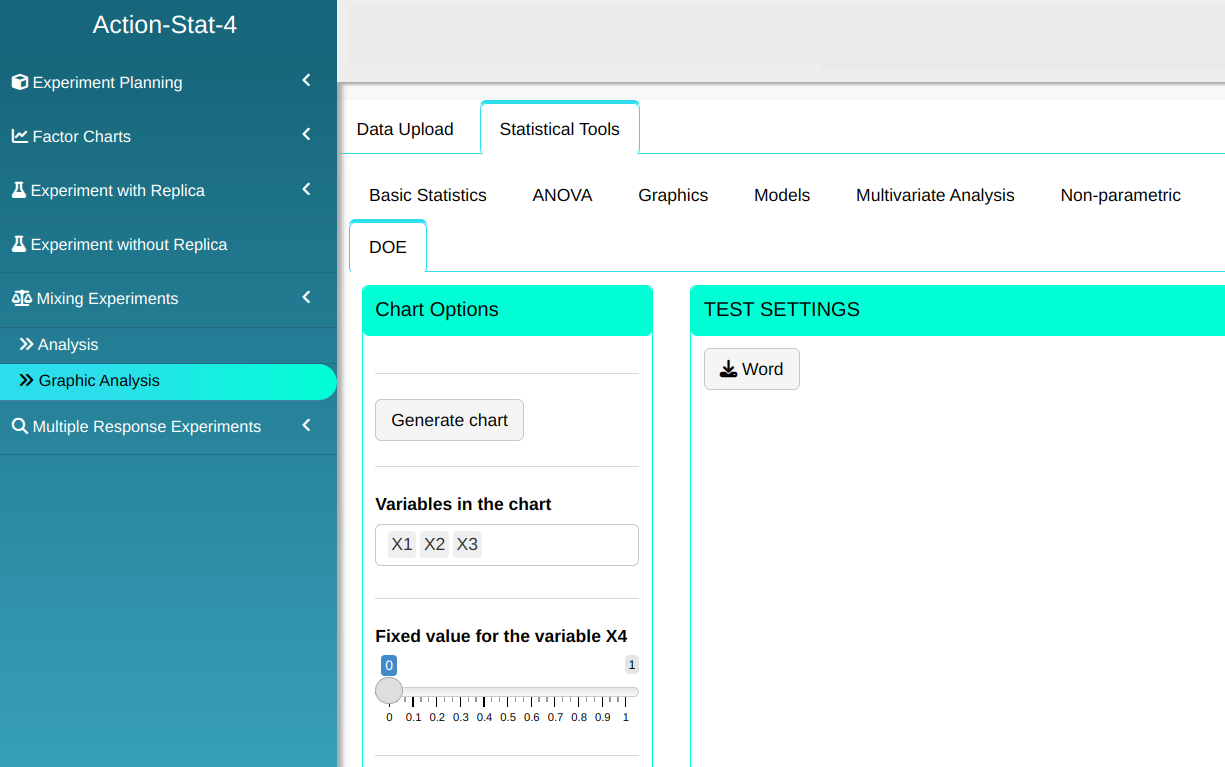Click the flask icon for Experiment with Replica
1225x767 pixels.
click(x=19, y=190)
